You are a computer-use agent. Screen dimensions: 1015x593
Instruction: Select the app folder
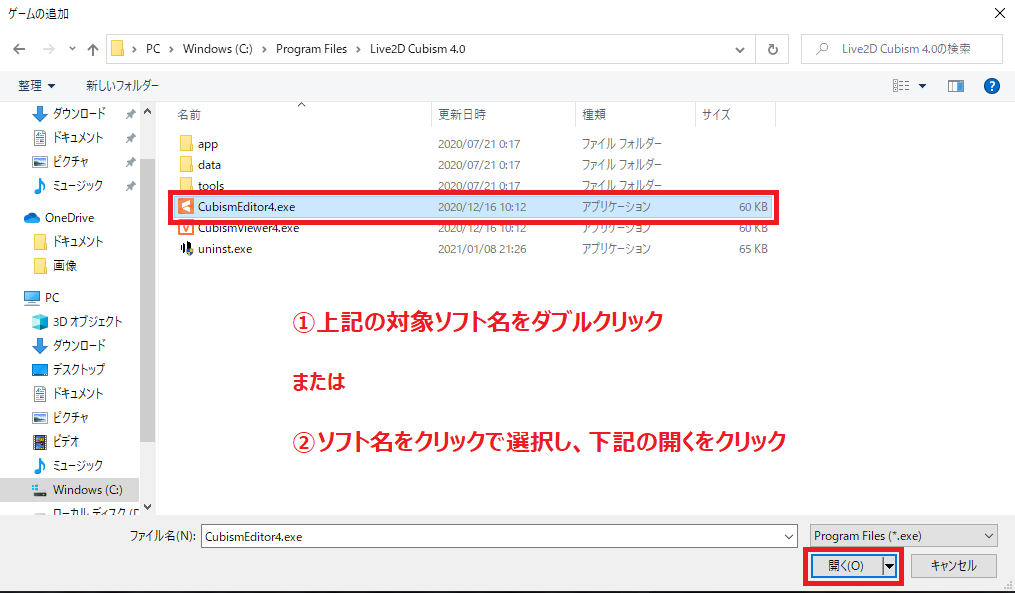[208, 144]
